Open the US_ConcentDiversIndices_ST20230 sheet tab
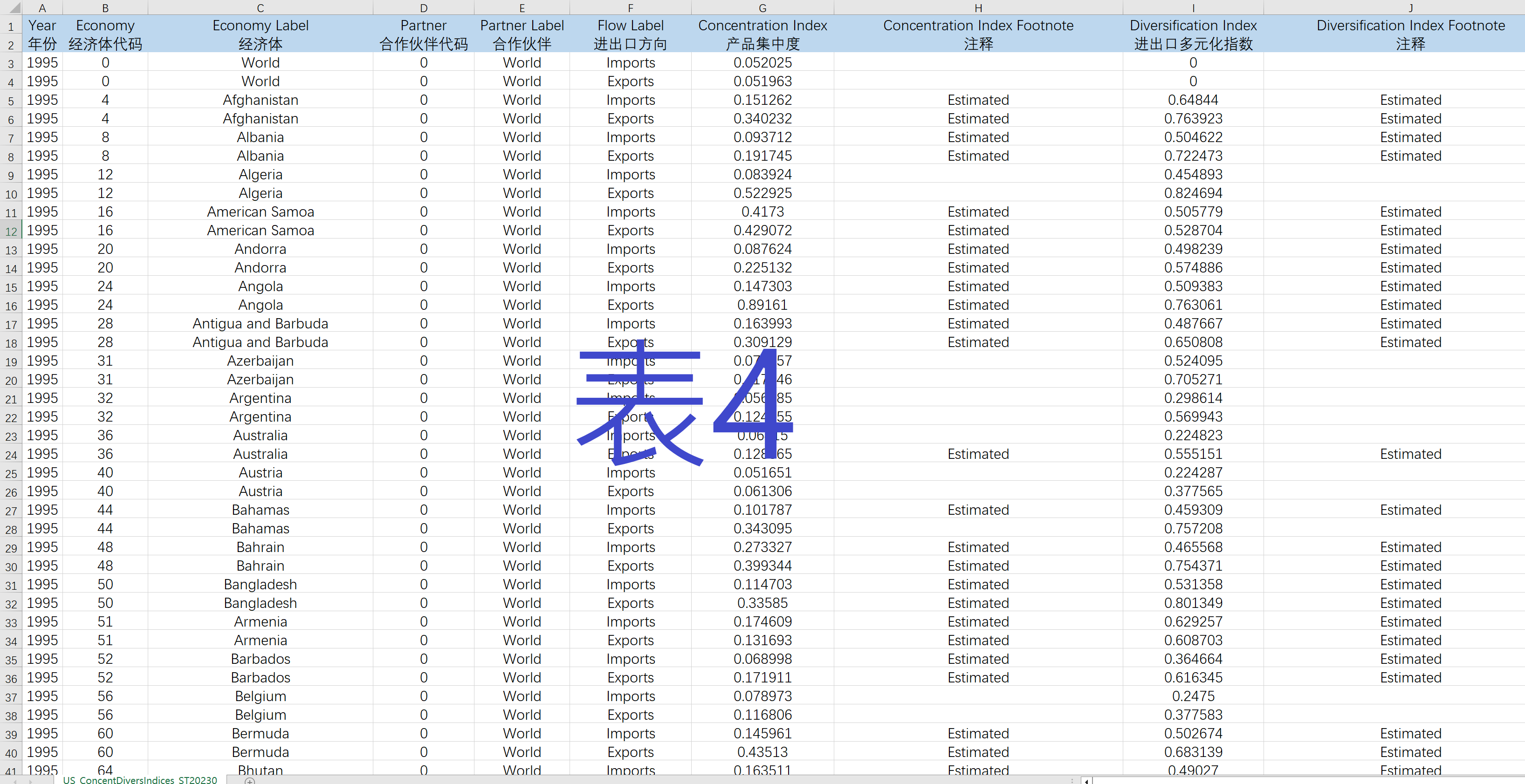 (x=140, y=780)
